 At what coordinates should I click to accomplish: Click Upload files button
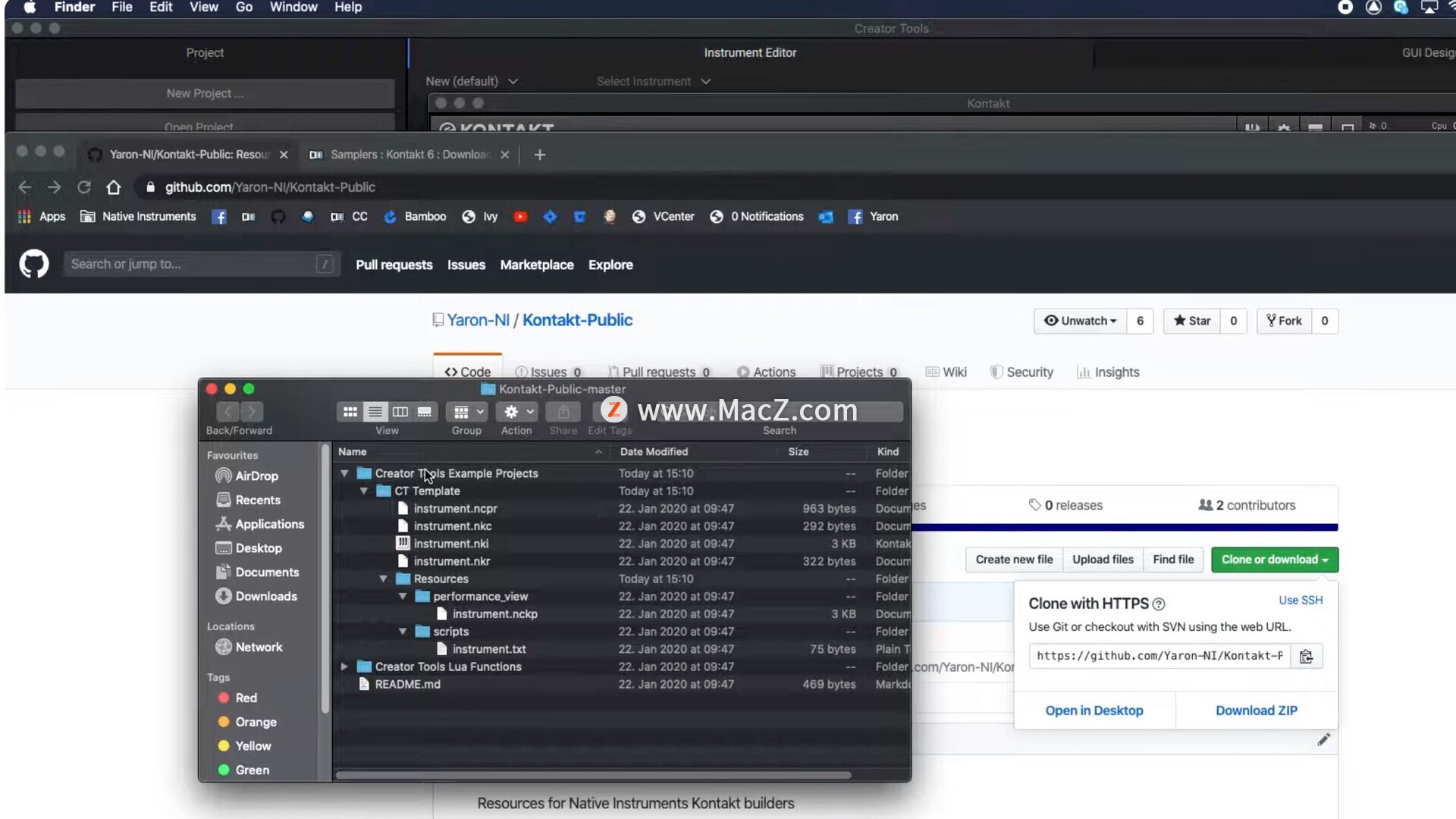pyautogui.click(x=1103, y=560)
